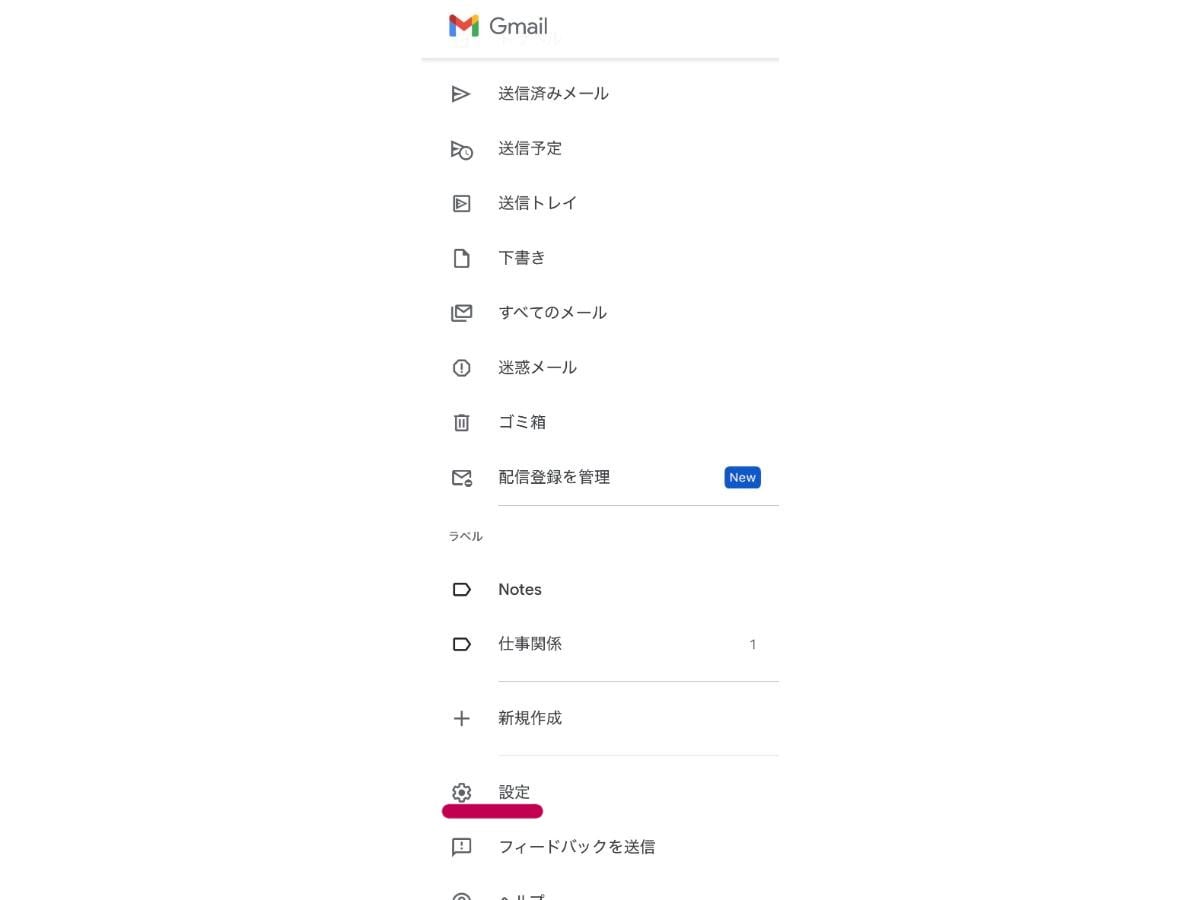
Task: Open the 設定 gear icon
Action: coord(461,792)
